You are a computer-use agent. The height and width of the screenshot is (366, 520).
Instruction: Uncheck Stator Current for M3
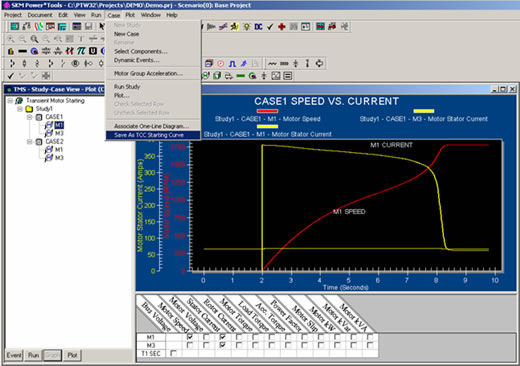coord(222,345)
